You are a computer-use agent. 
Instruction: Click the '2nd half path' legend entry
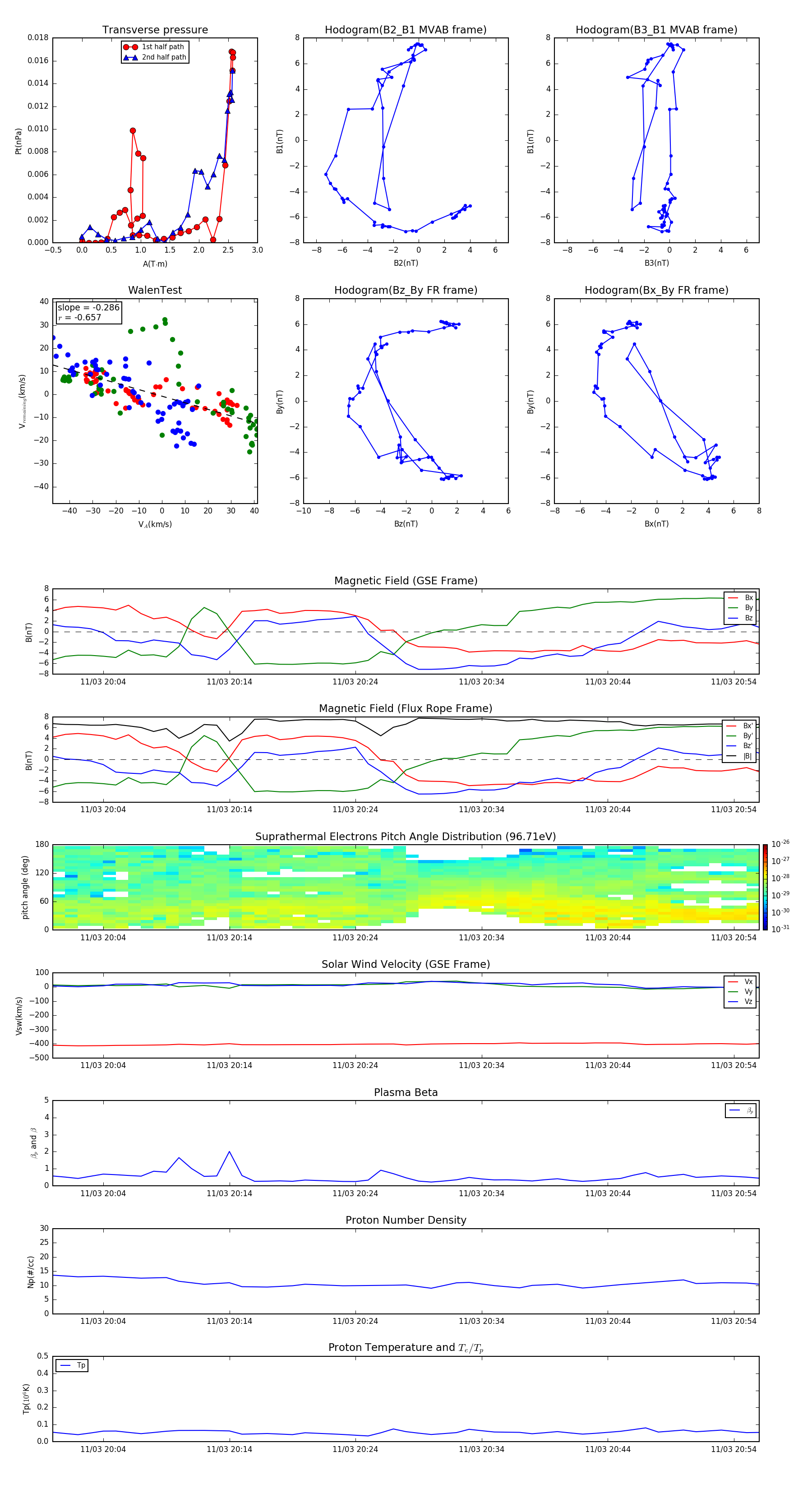[155, 57]
